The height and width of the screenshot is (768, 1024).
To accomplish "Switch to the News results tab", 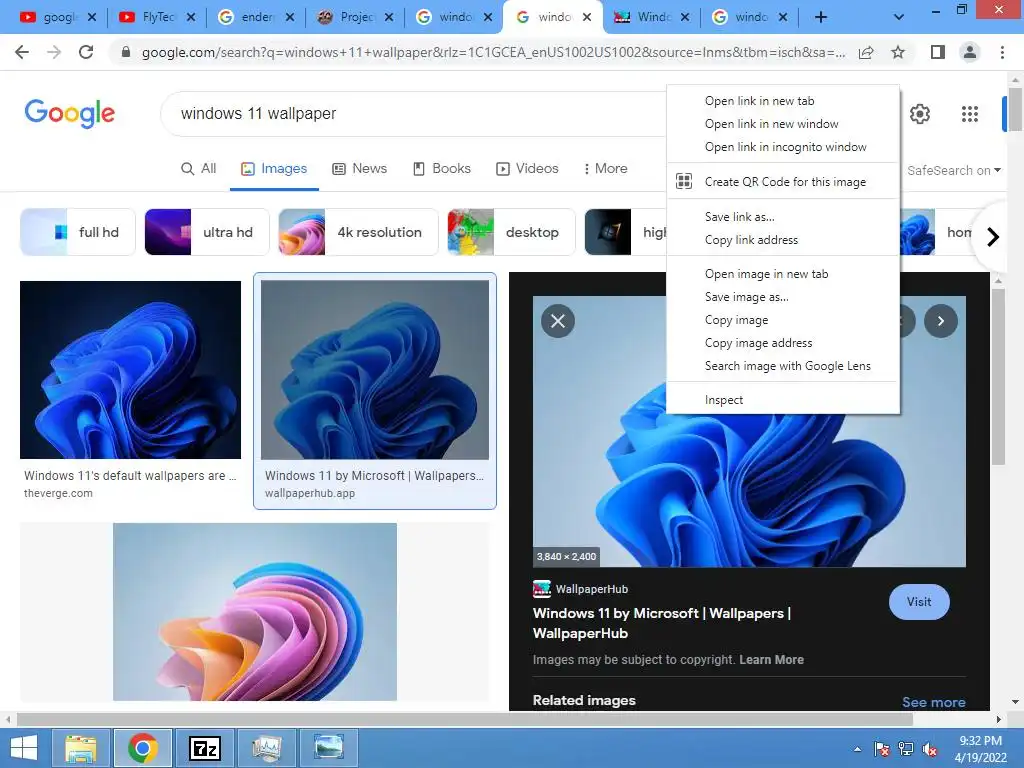I will [360, 168].
